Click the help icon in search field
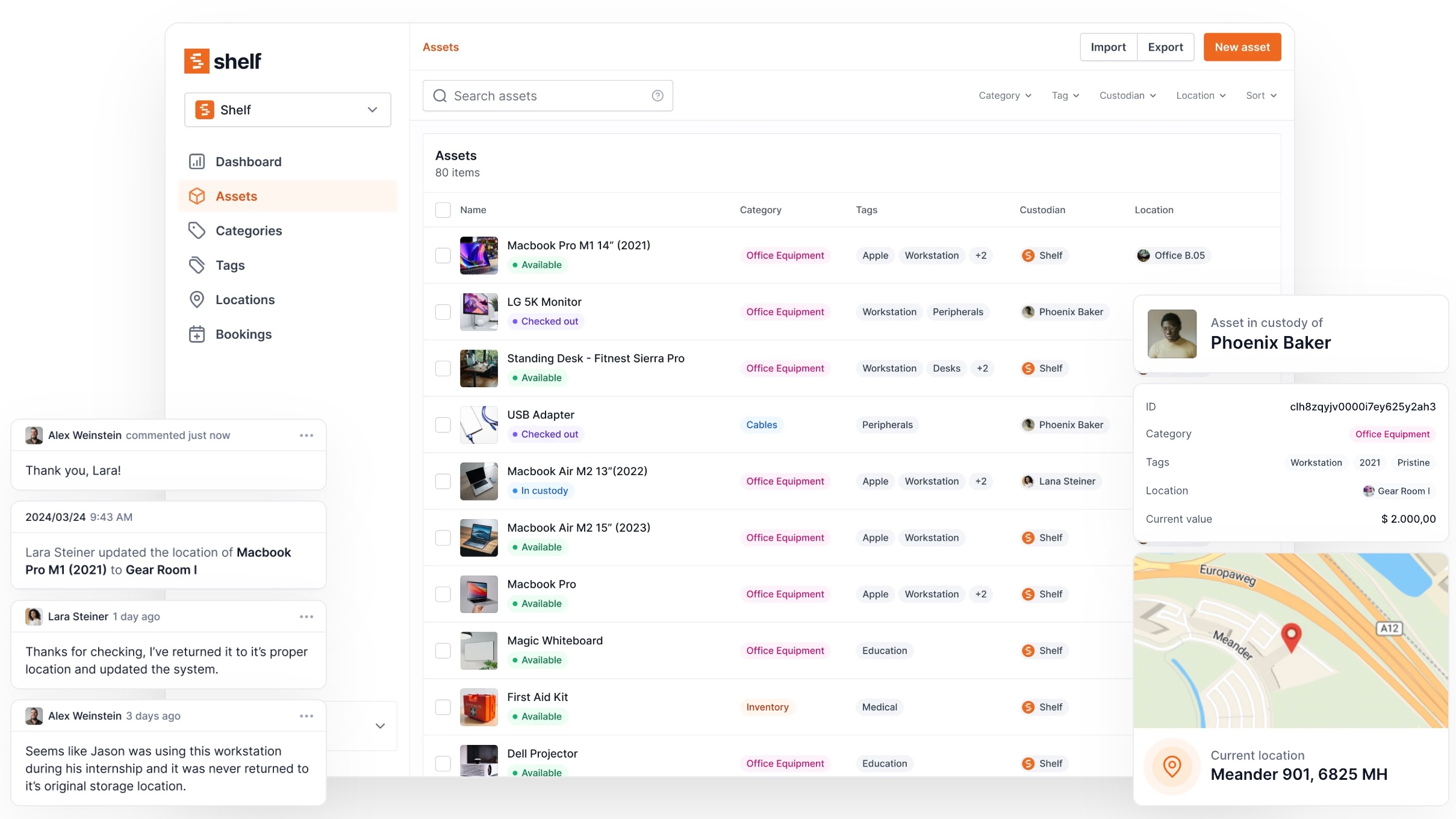 click(658, 96)
